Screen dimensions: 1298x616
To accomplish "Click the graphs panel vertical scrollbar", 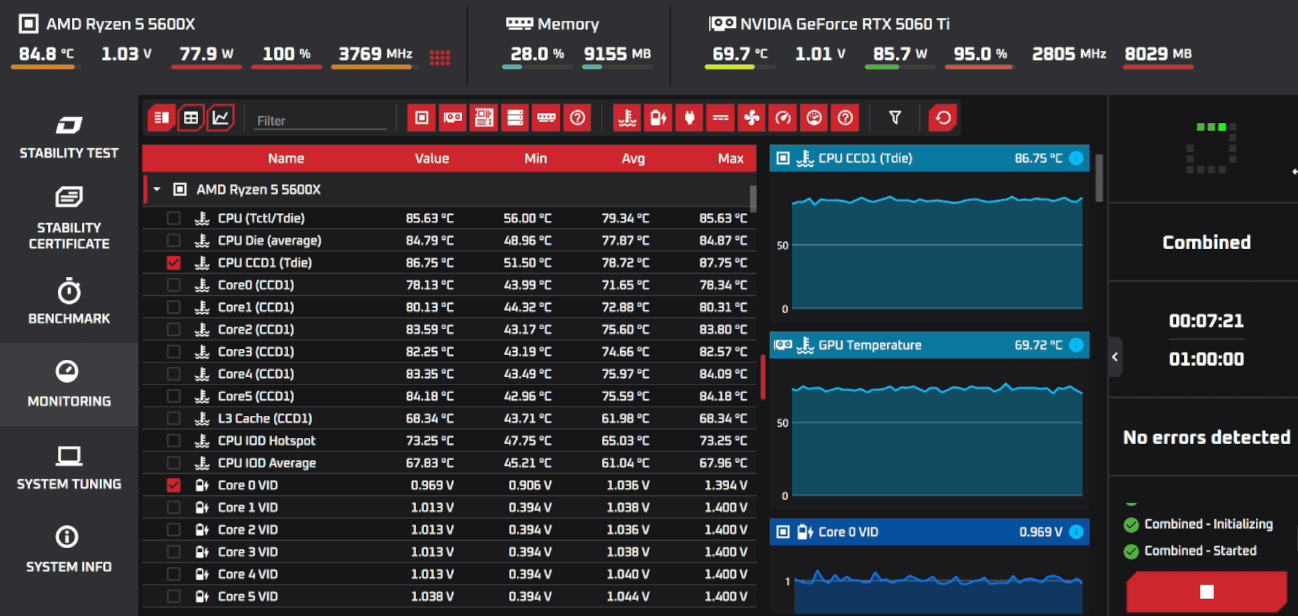I will (1100, 177).
